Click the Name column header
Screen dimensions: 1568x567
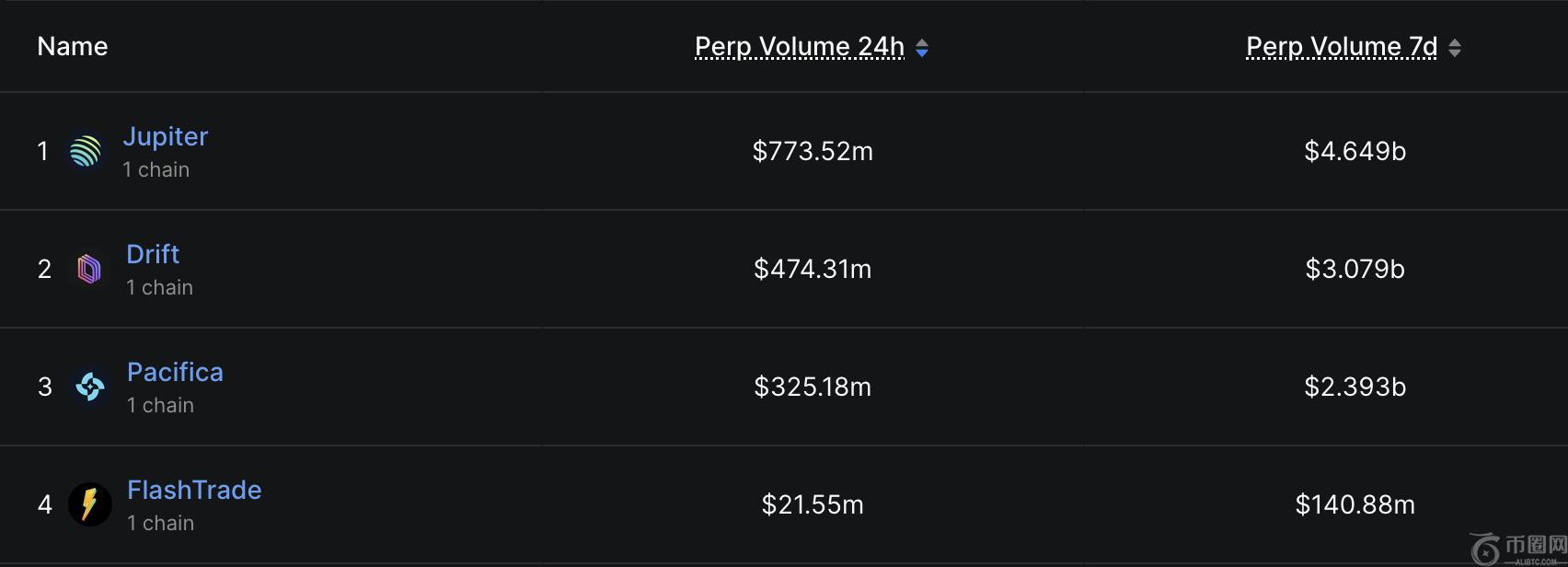73,46
